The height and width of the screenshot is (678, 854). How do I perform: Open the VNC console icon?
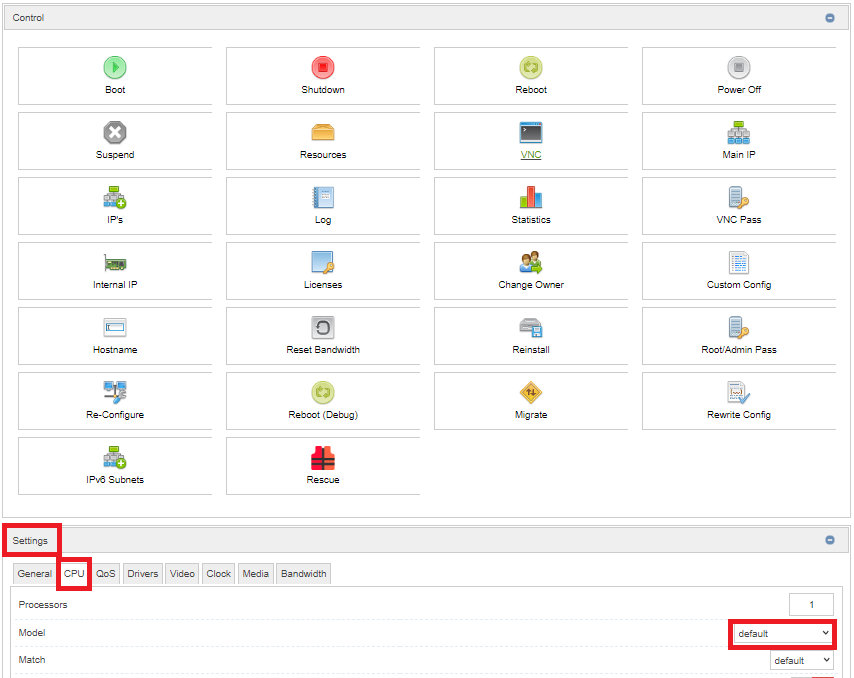coord(531,133)
